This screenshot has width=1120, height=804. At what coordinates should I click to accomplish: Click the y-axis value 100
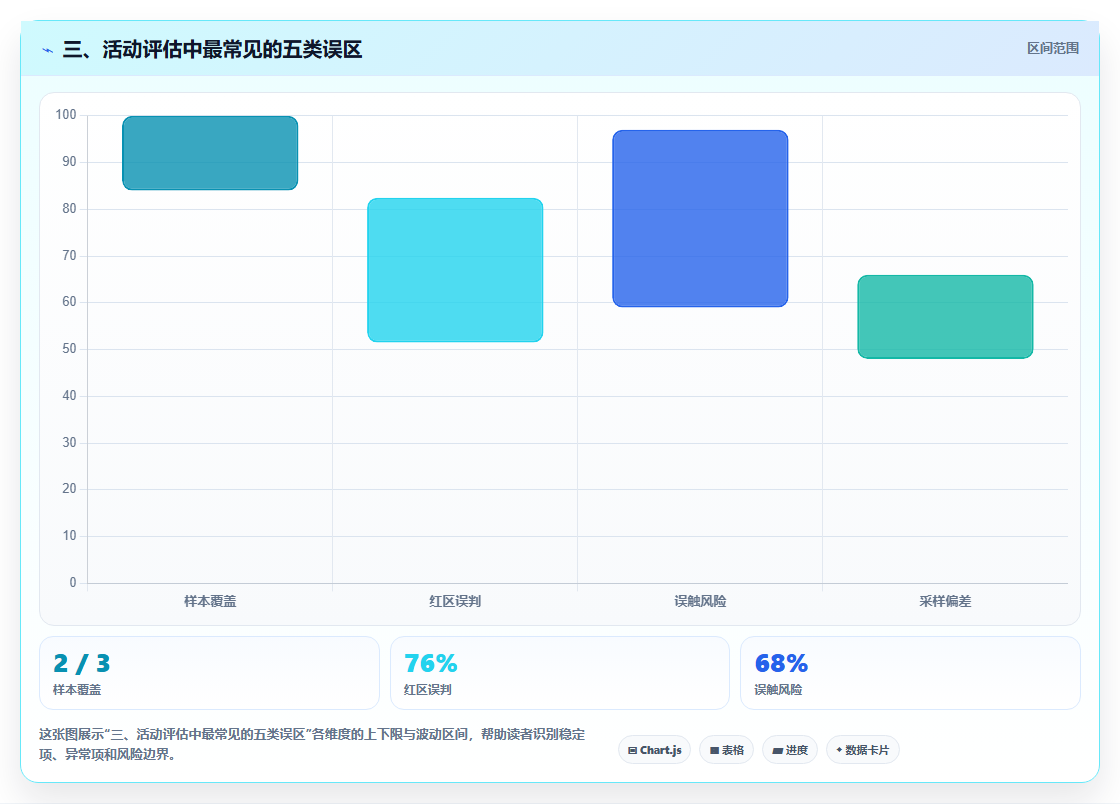(66, 114)
